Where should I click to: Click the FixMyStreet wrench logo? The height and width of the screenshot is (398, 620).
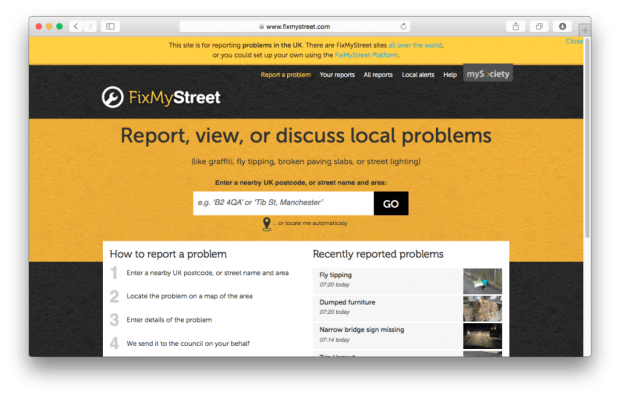(113, 97)
